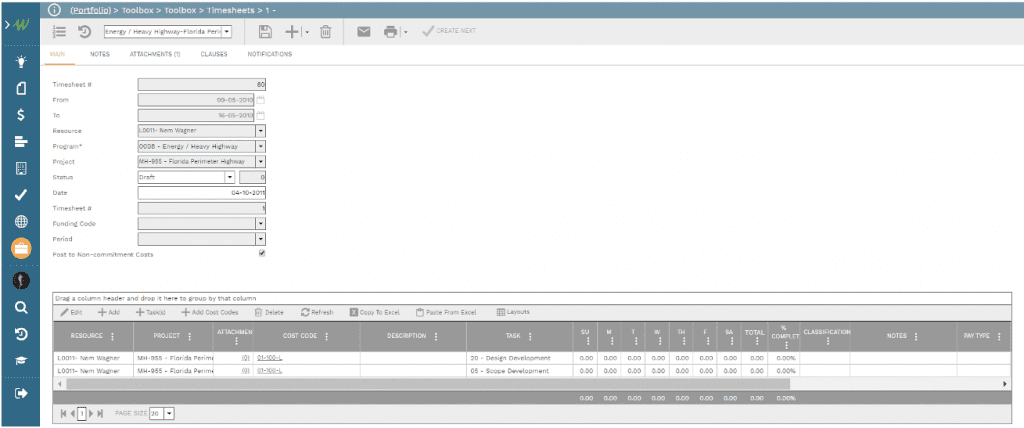Click the PMWeb logo in sidebar
1024x428 pixels.
point(23,25)
